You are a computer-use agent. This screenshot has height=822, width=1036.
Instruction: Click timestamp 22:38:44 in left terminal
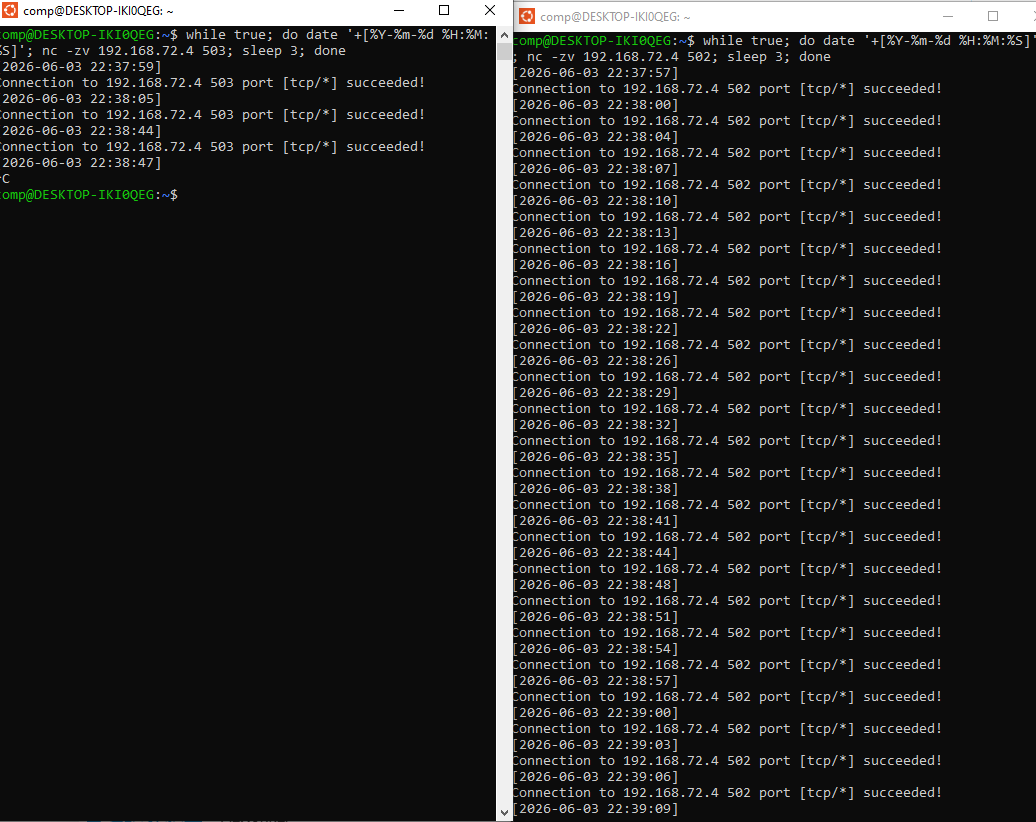coord(80,131)
